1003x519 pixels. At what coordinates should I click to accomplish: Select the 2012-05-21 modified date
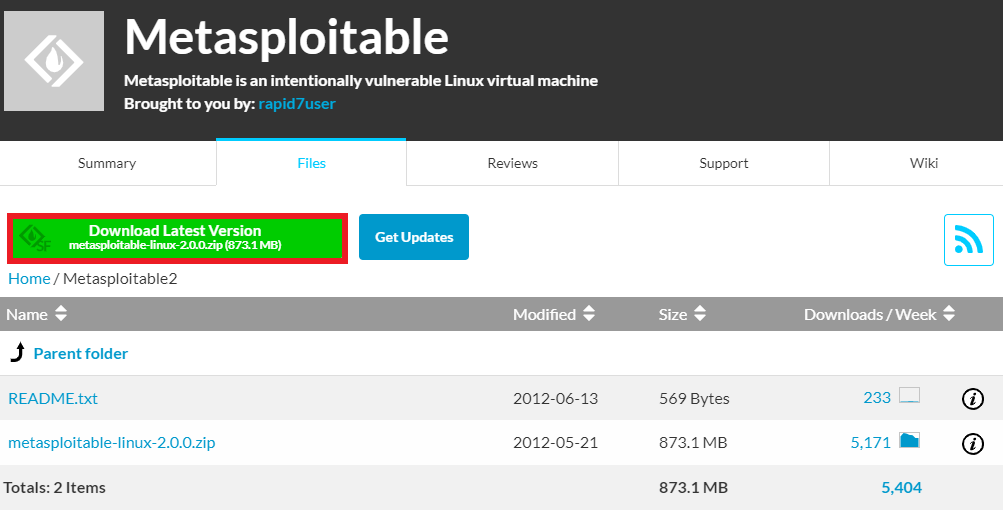tap(555, 443)
